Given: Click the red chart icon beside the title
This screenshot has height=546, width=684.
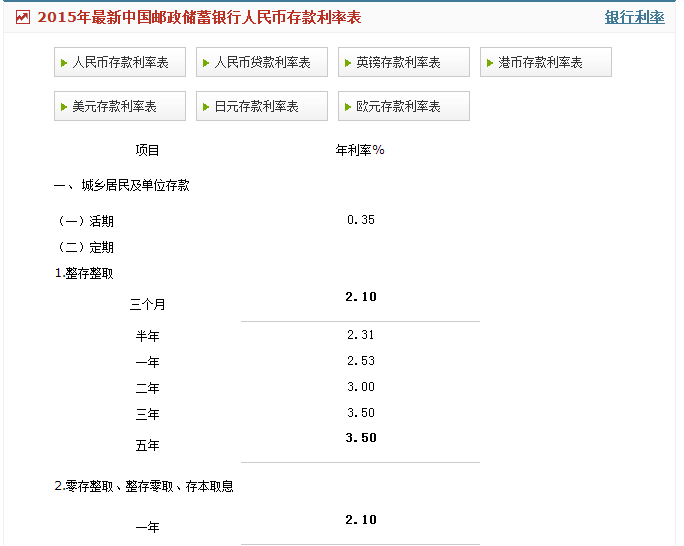Looking at the screenshot, I should (x=23, y=17).
